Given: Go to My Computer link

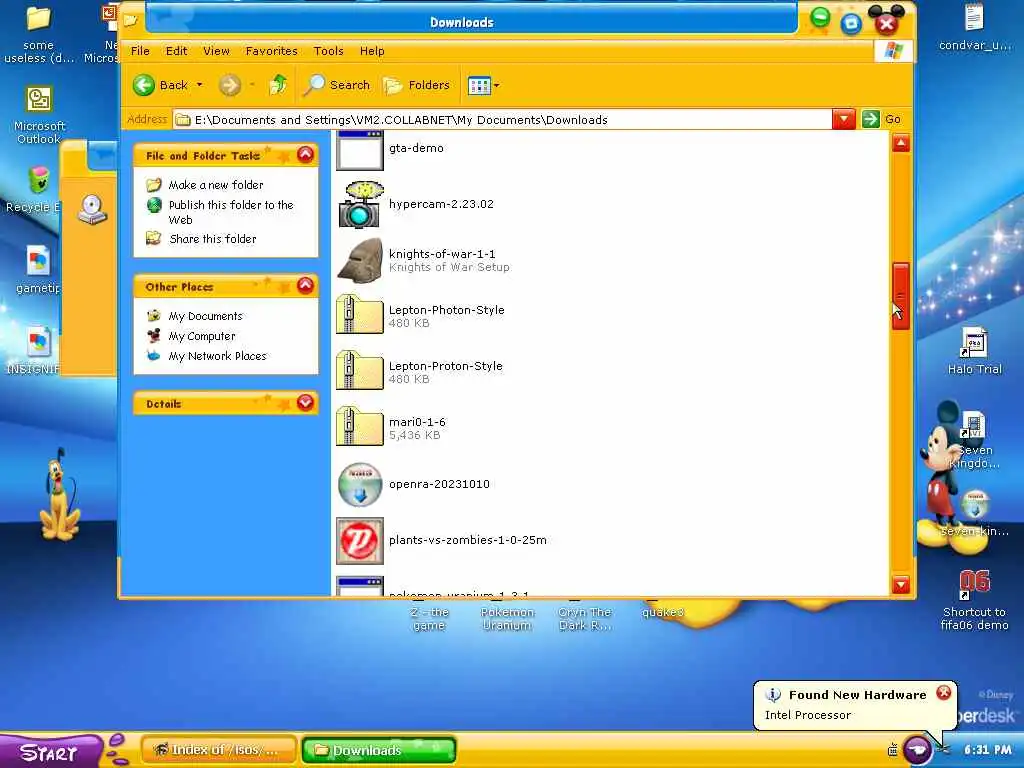Looking at the screenshot, I should click(202, 336).
